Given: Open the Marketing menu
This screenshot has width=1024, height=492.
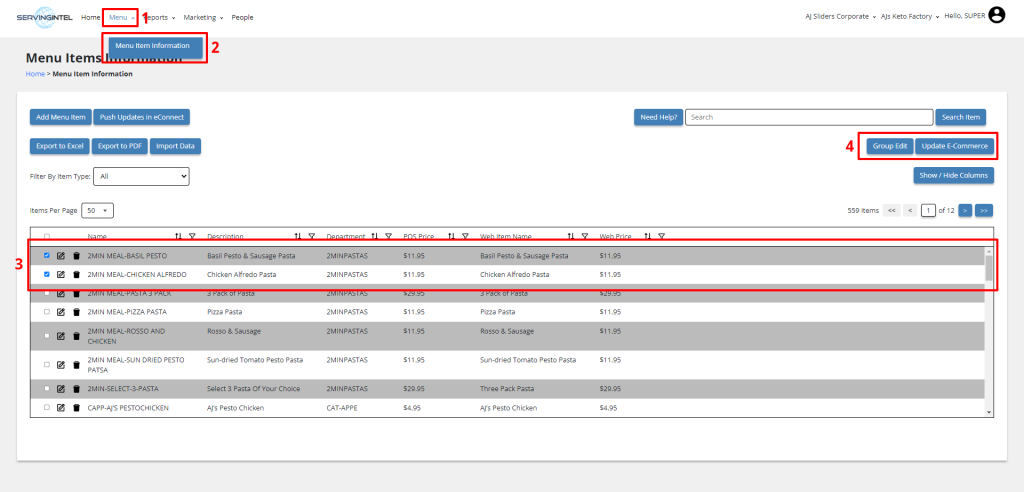Looking at the screenshot, I should (203, 17).
